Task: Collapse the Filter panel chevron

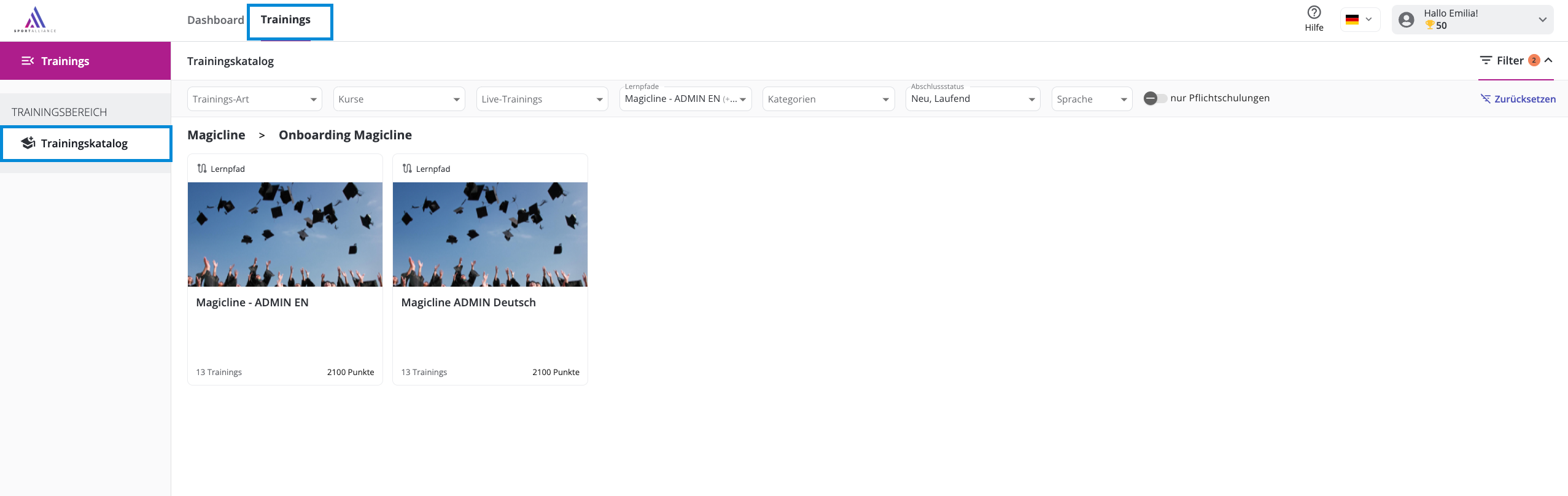Action: click(1548, 60)
